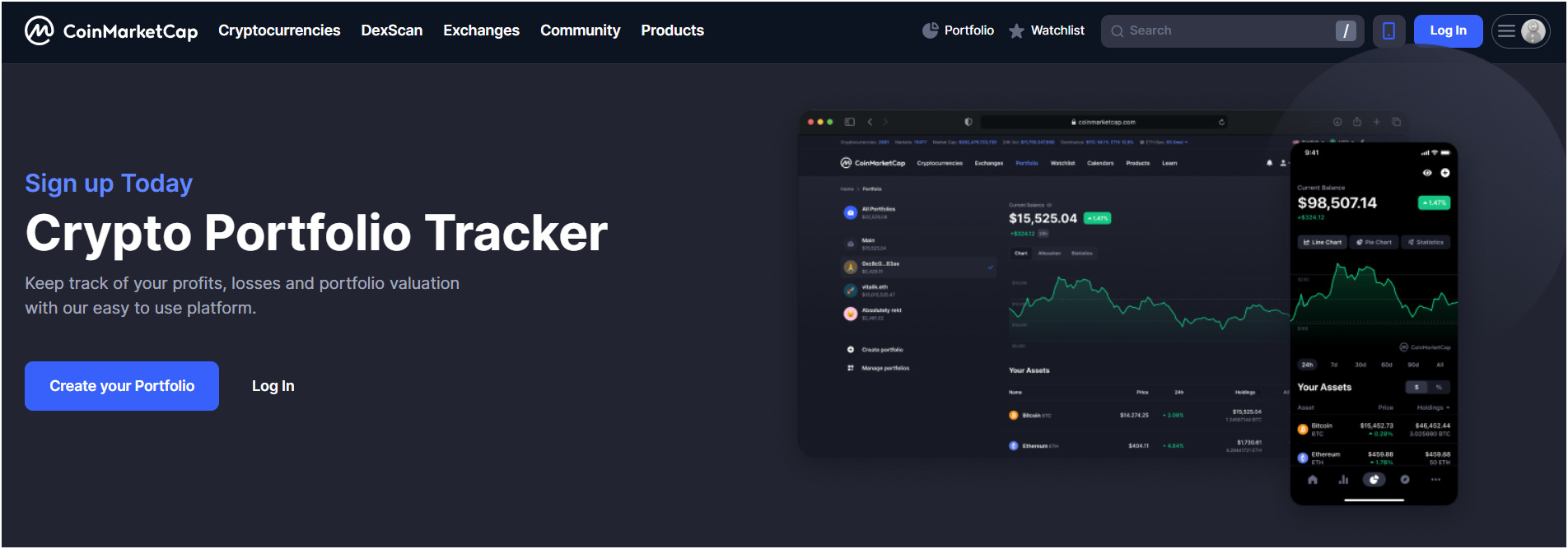Click the phone mockup showing $98,507.14
The image size is (1568, 549).
[1373, 323]
